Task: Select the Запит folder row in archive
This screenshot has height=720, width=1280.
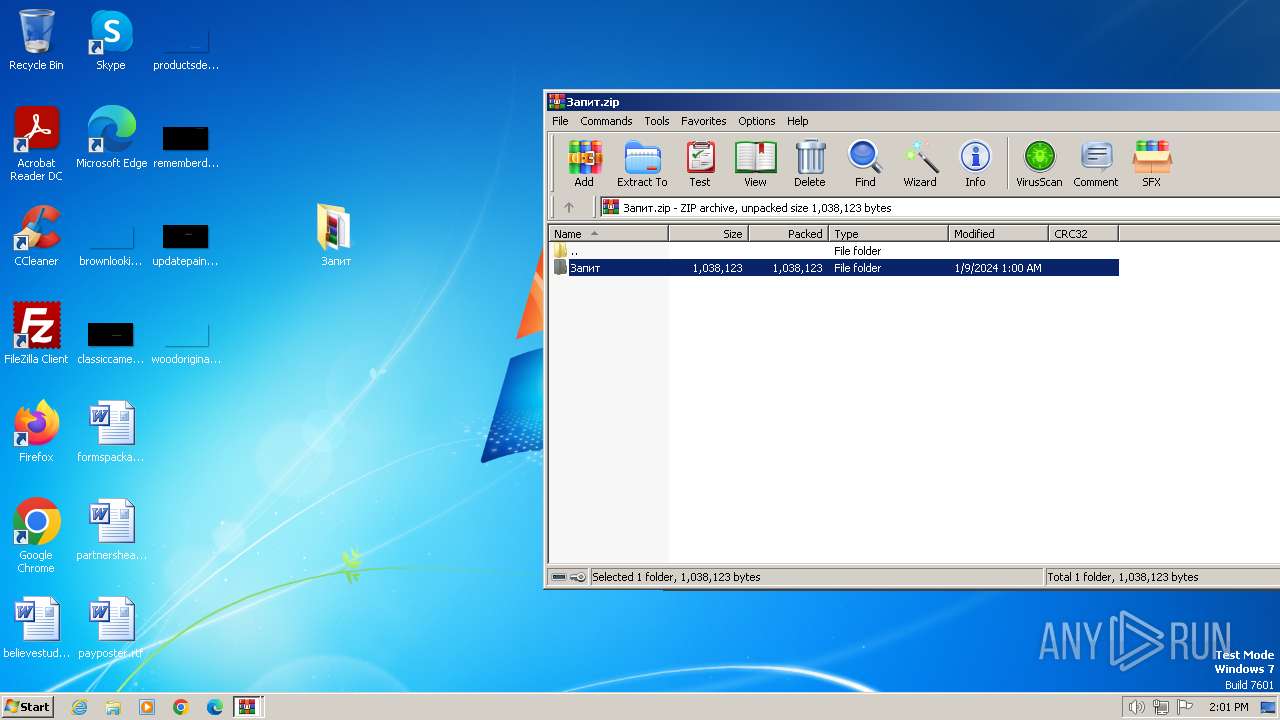Action: click(834, 268)
